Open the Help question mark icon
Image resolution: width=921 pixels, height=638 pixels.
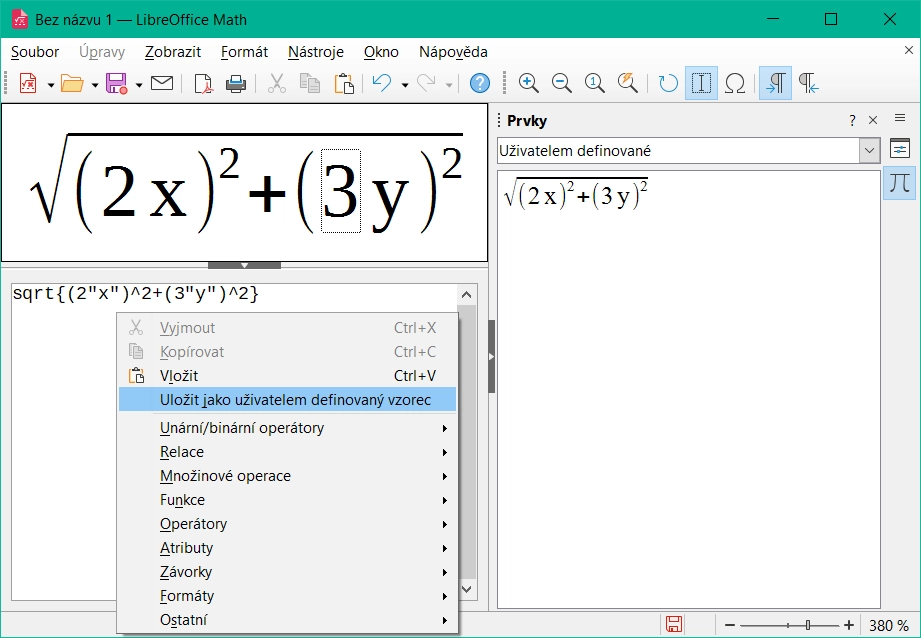point(480,84)
